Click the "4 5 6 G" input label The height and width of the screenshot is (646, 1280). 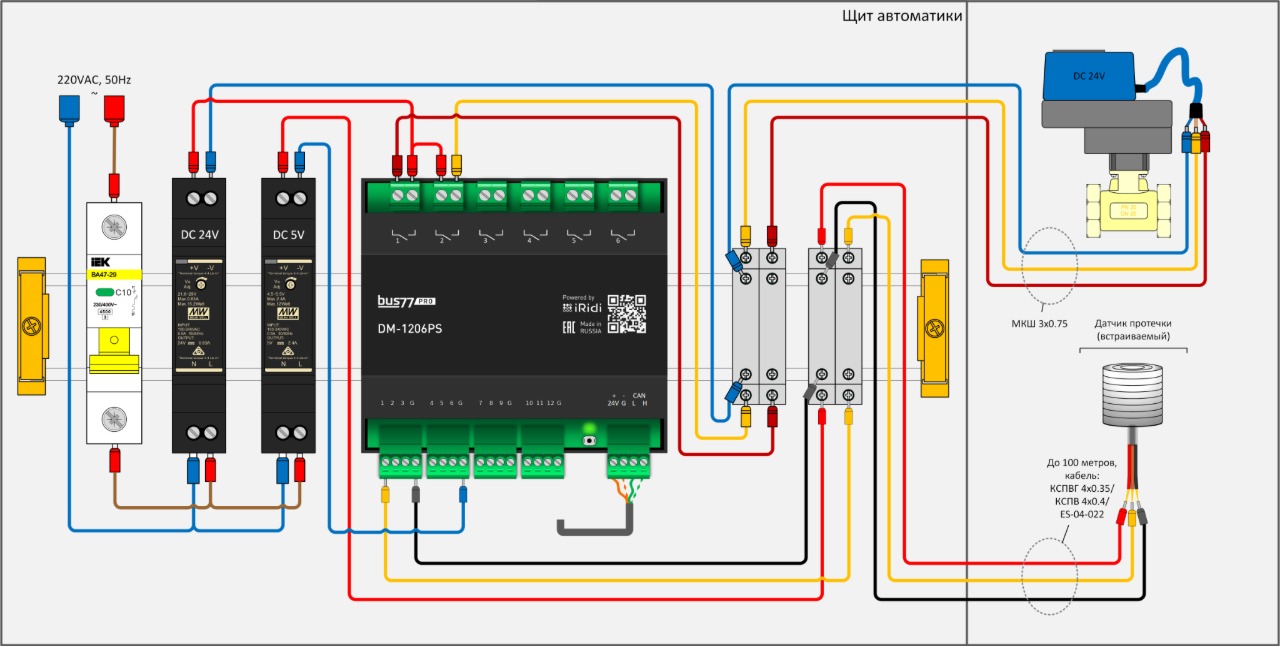pyautogui.click(x=445, y=403)
